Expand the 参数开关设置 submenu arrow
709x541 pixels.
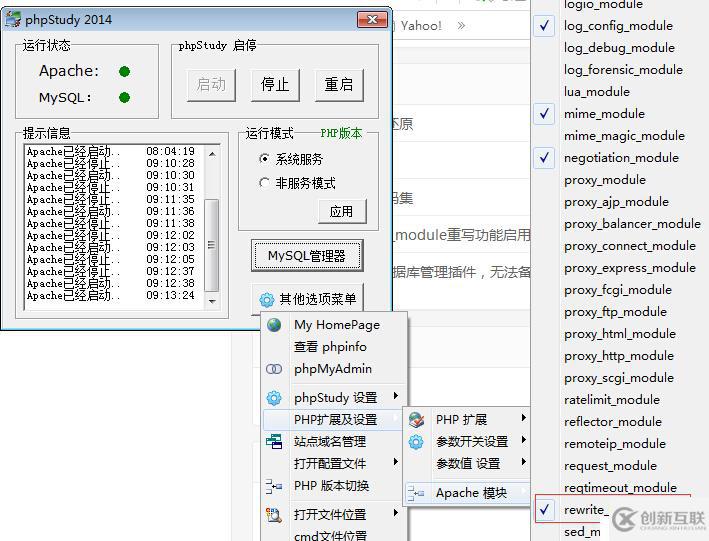524,439
